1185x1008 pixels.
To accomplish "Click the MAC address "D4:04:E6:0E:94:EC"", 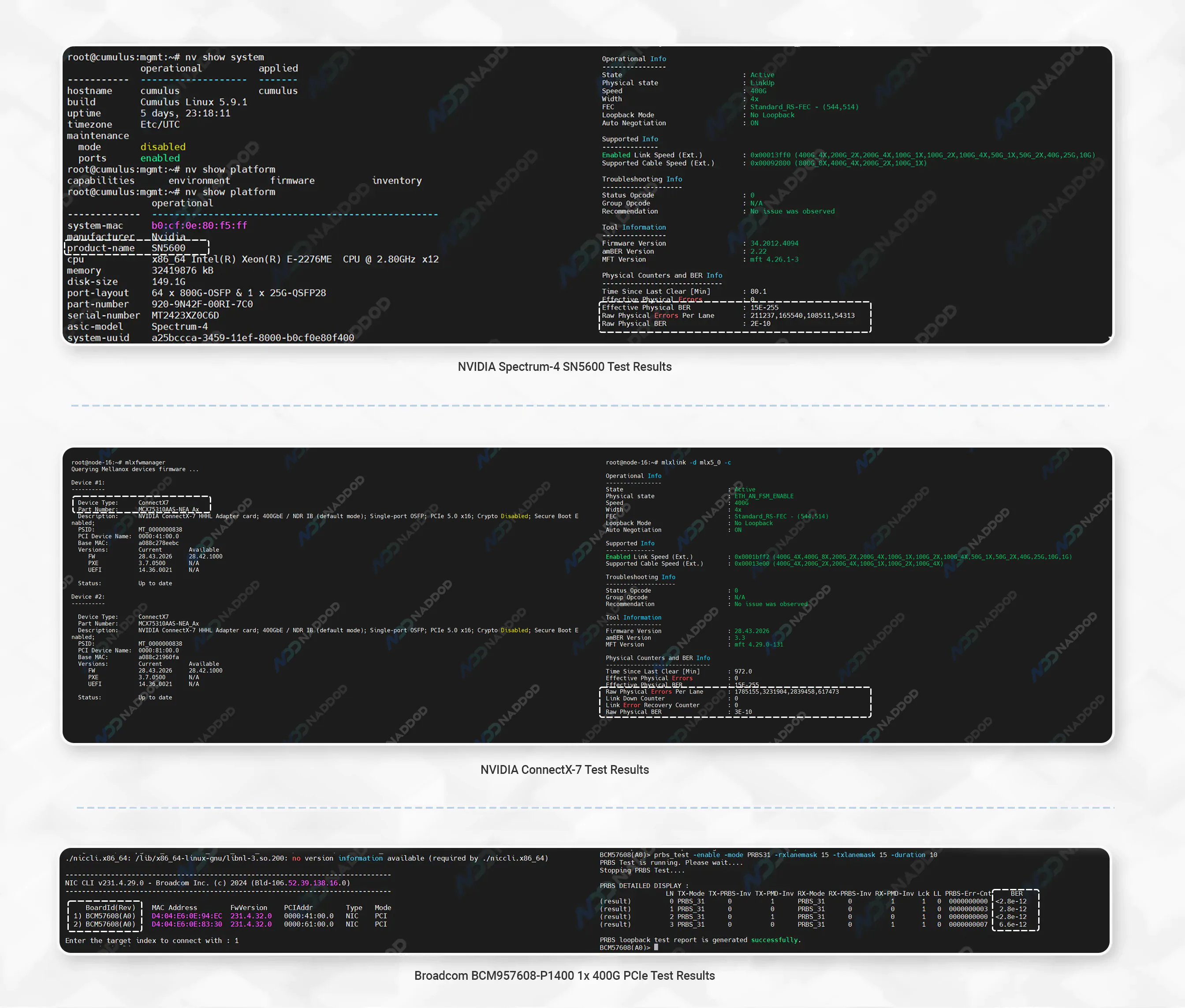I will click(187, 916).
